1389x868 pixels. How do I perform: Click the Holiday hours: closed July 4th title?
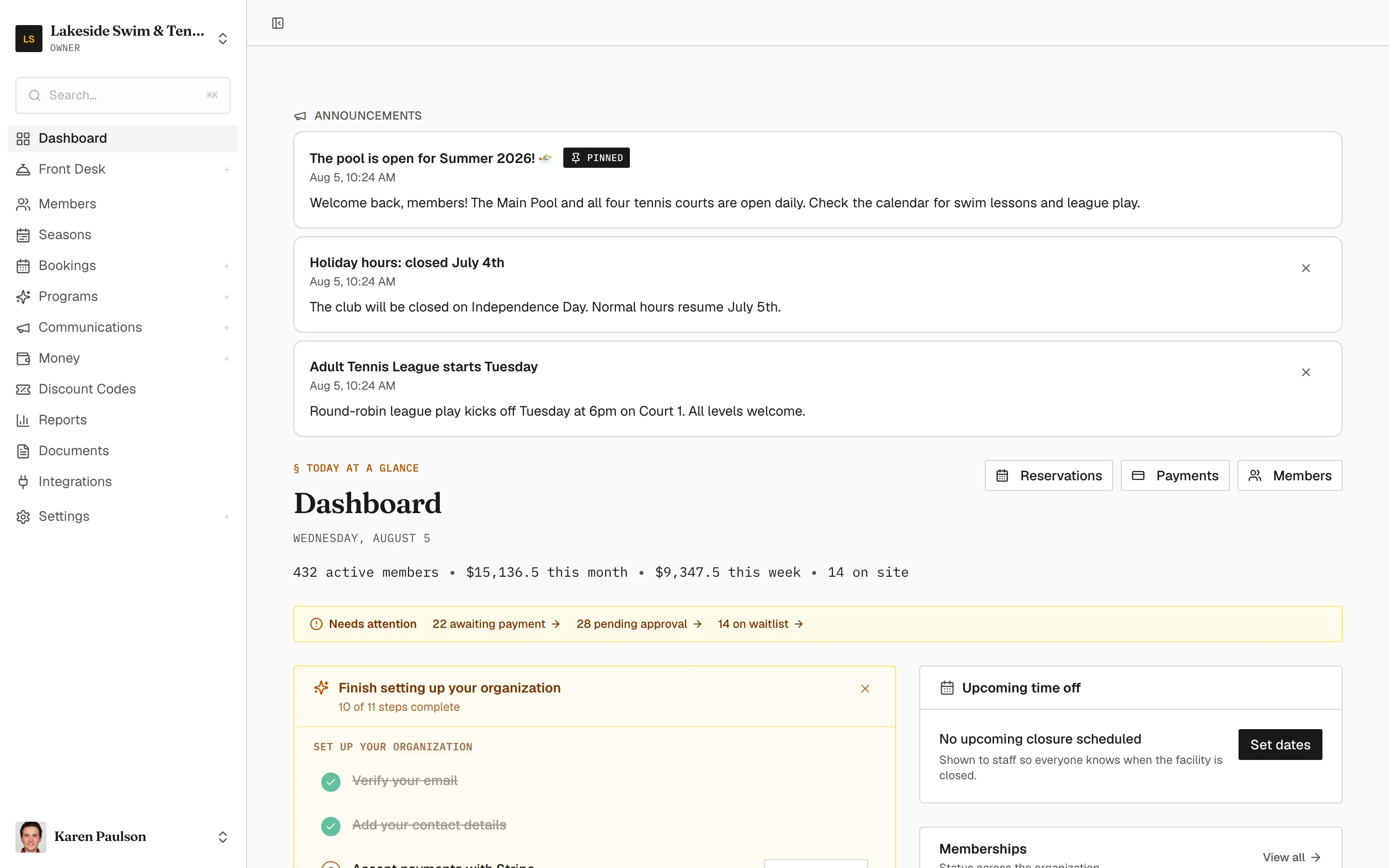click(407, 262)
